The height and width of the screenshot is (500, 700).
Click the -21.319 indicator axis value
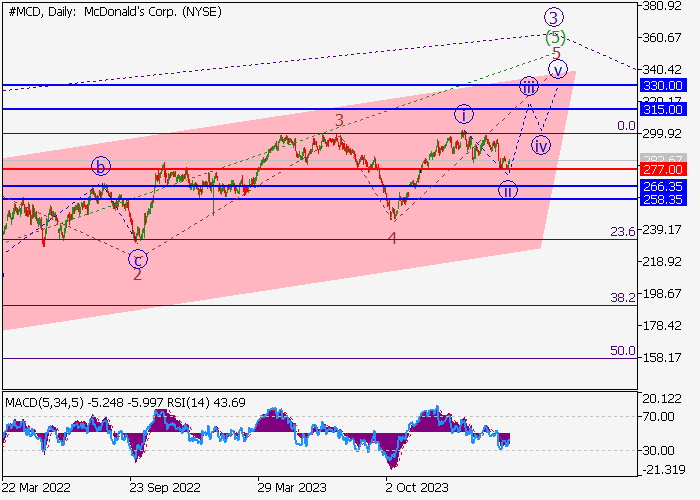pyautogui.click(x=663, y=469)
